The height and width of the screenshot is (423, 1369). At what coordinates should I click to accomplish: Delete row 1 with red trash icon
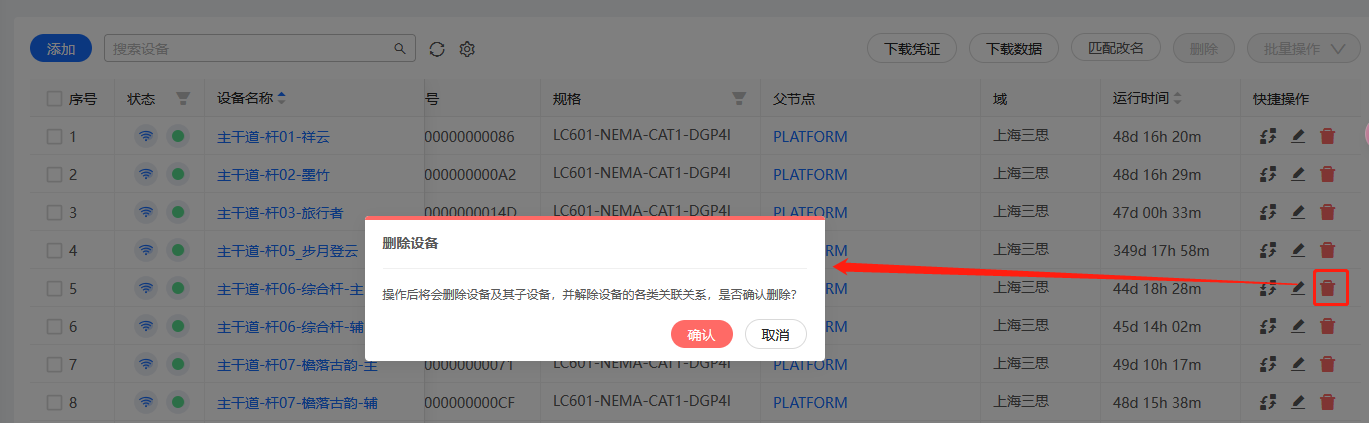tap(1328, 136)
